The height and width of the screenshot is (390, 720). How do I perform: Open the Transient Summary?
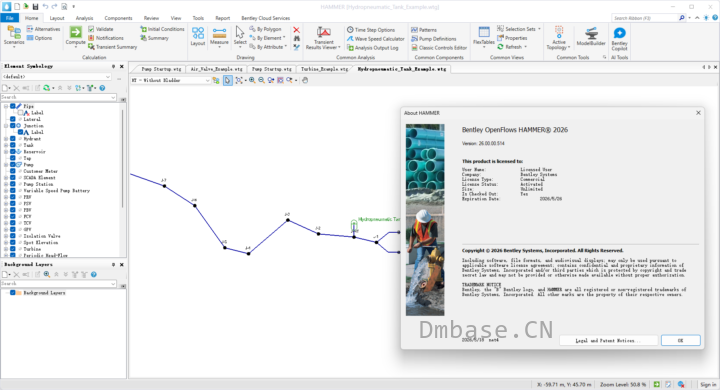(112, 47)
